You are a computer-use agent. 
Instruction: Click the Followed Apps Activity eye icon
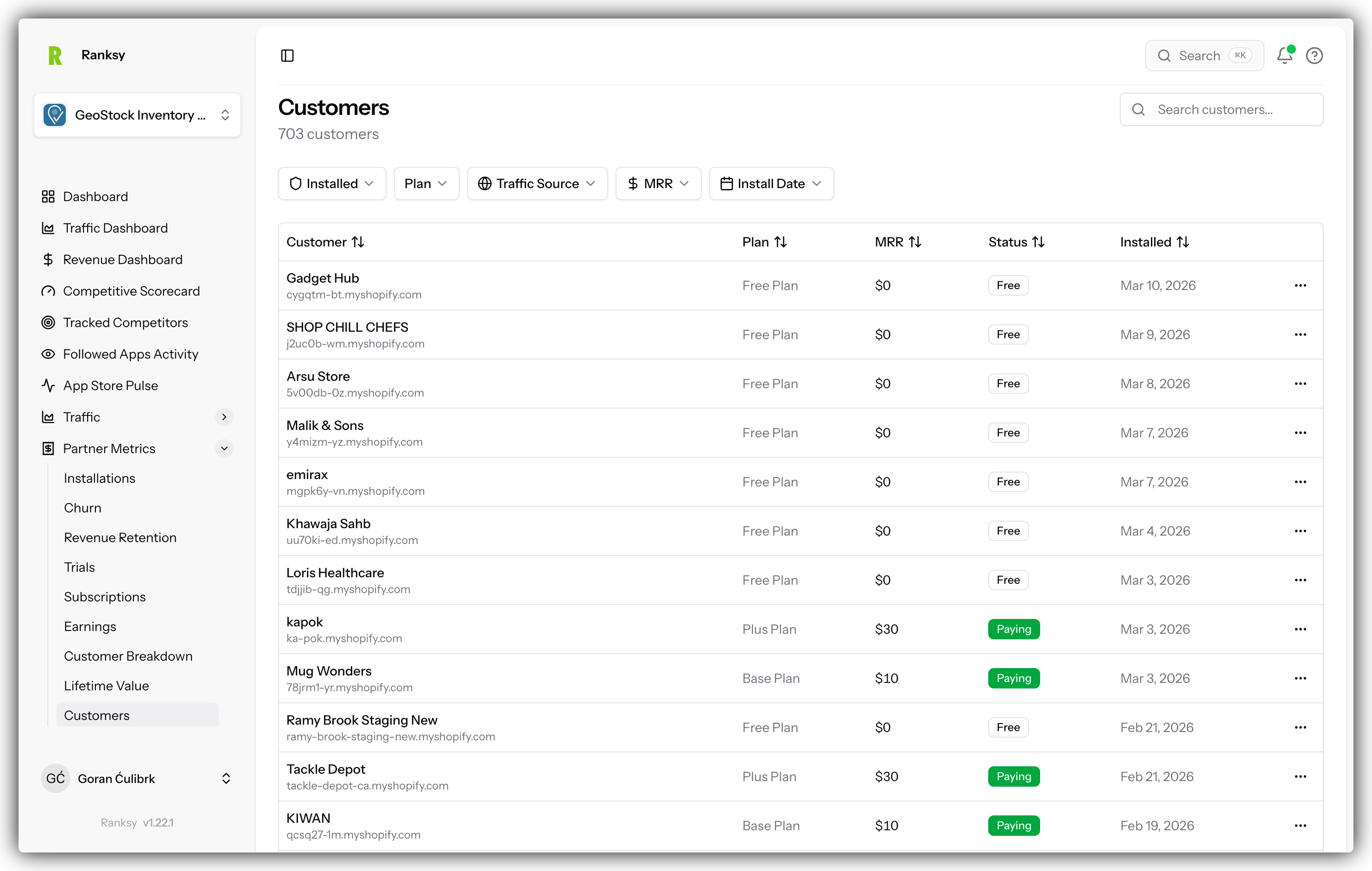click(48, 354)
